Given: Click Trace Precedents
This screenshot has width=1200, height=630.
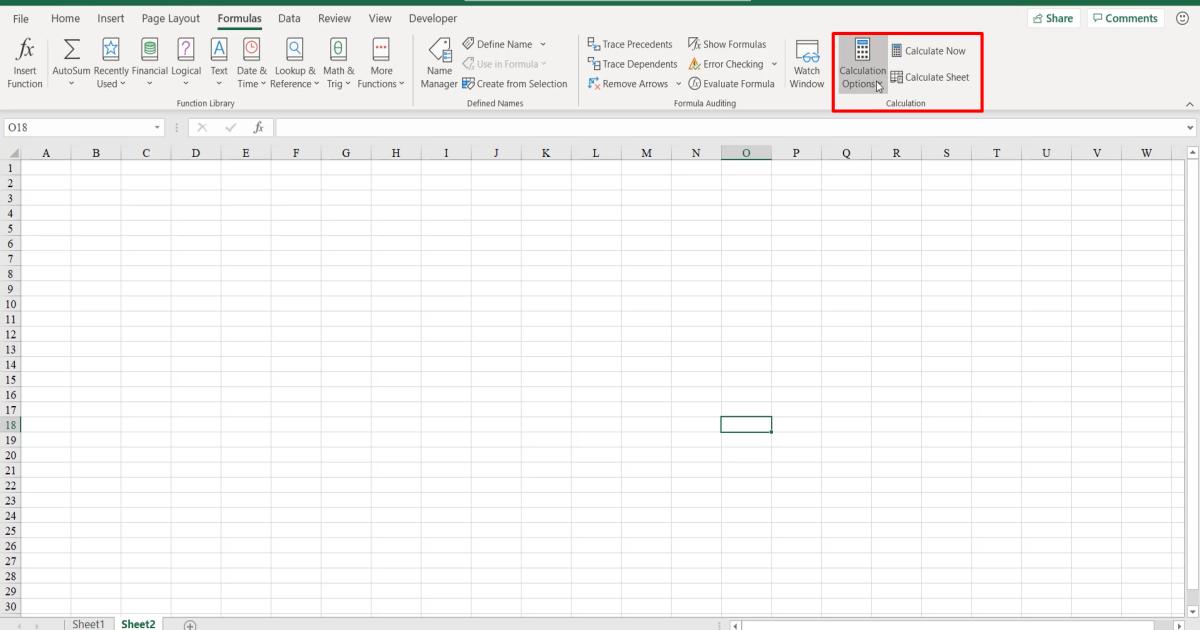Looking at the screenshot, I should click(x=630, y=44).
